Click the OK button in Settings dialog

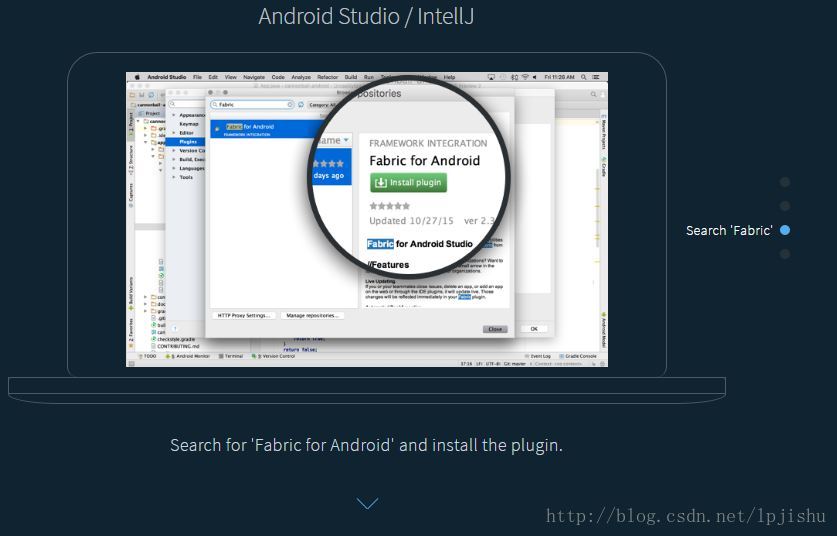click(x=534, y=329)
